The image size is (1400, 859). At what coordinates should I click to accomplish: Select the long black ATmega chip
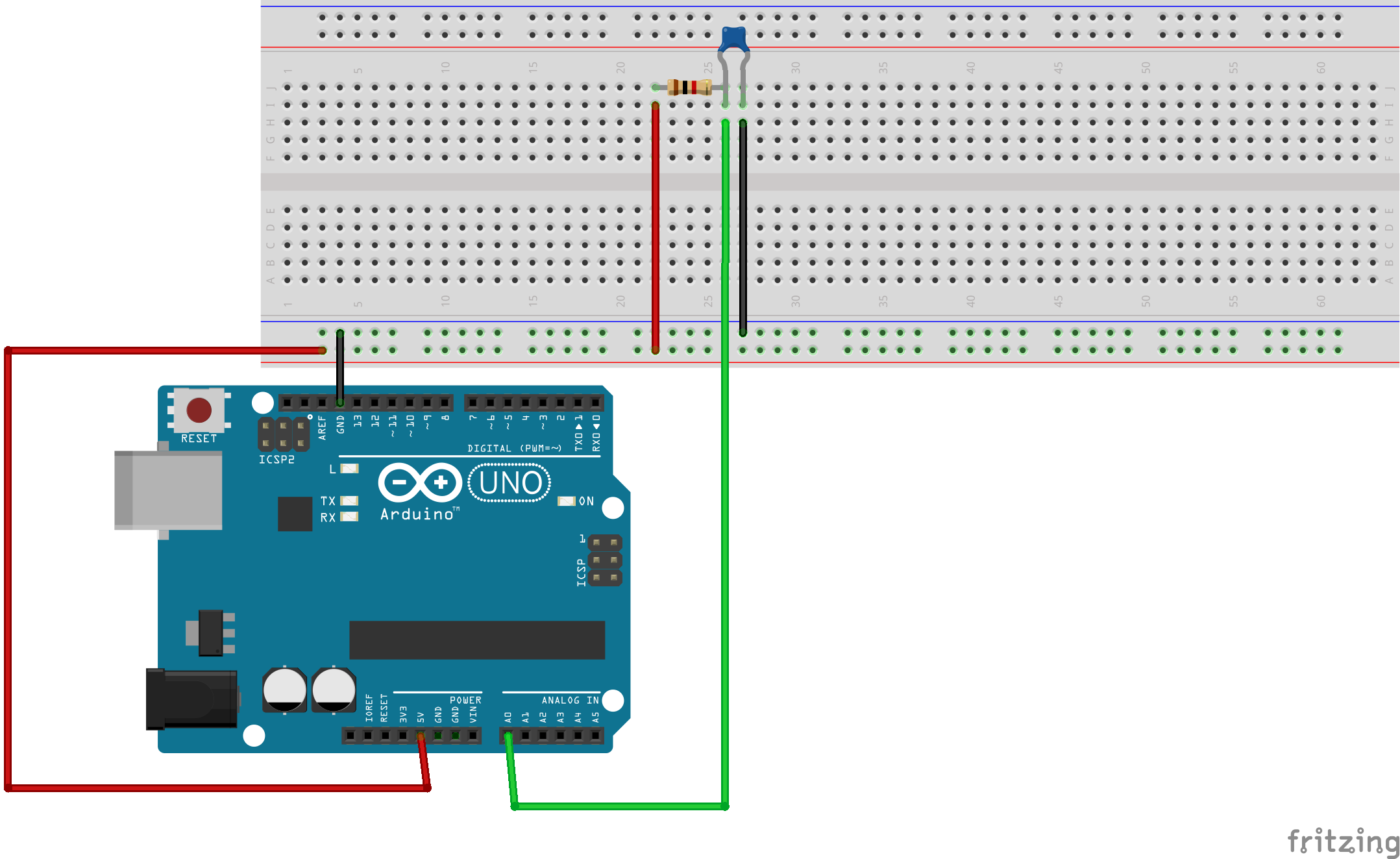point(476,640)
